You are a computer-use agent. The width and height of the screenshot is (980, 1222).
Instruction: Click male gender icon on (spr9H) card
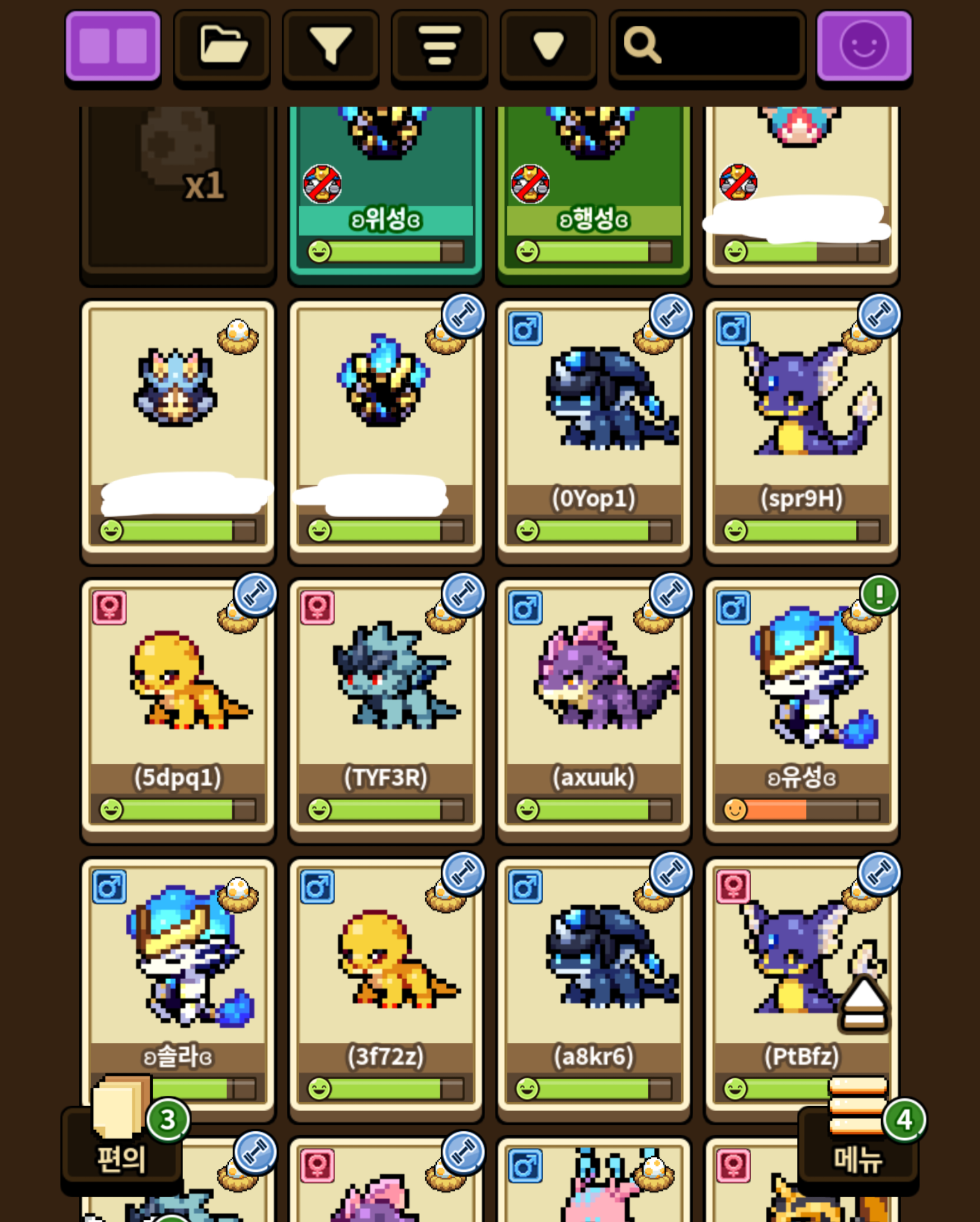pos(733,329)
